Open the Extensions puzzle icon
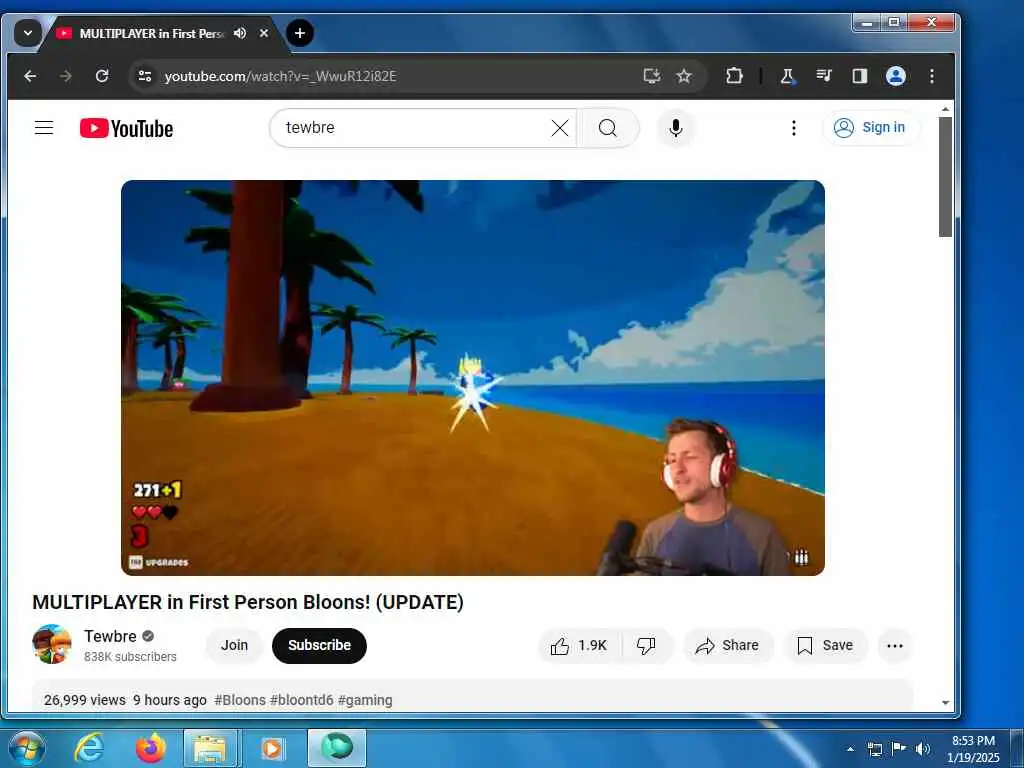 [x=735, y=76]
